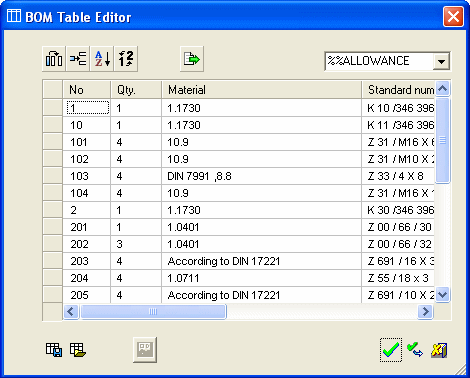The image size is (470, 378).
Task: Click the 'No' column header
Action: tap(87, 90)
